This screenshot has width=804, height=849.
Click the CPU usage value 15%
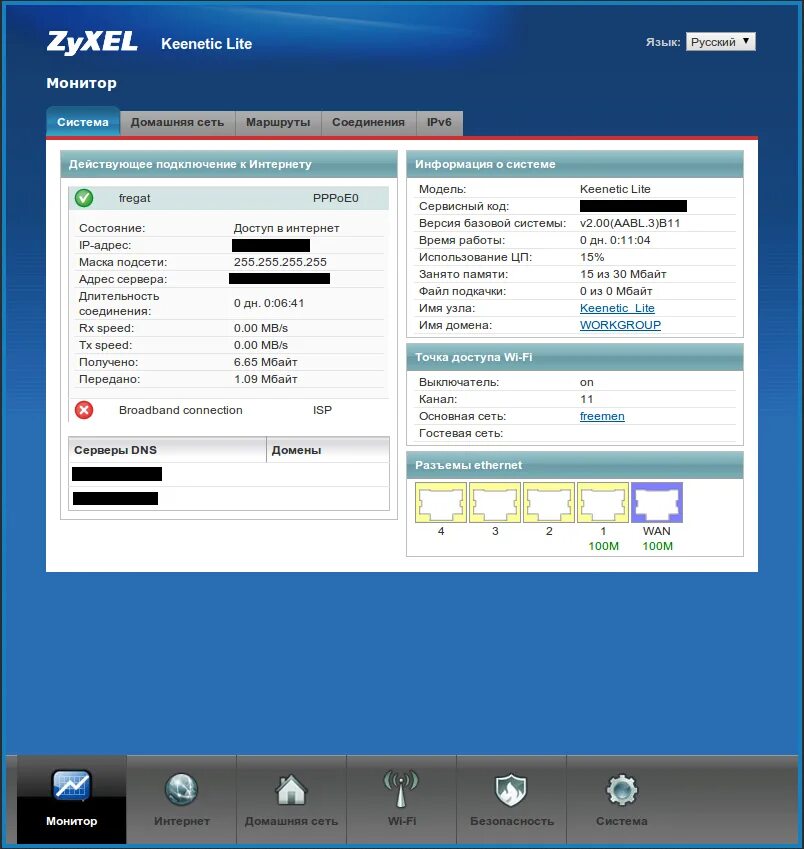pyautogui.click(x=592, y=257)
